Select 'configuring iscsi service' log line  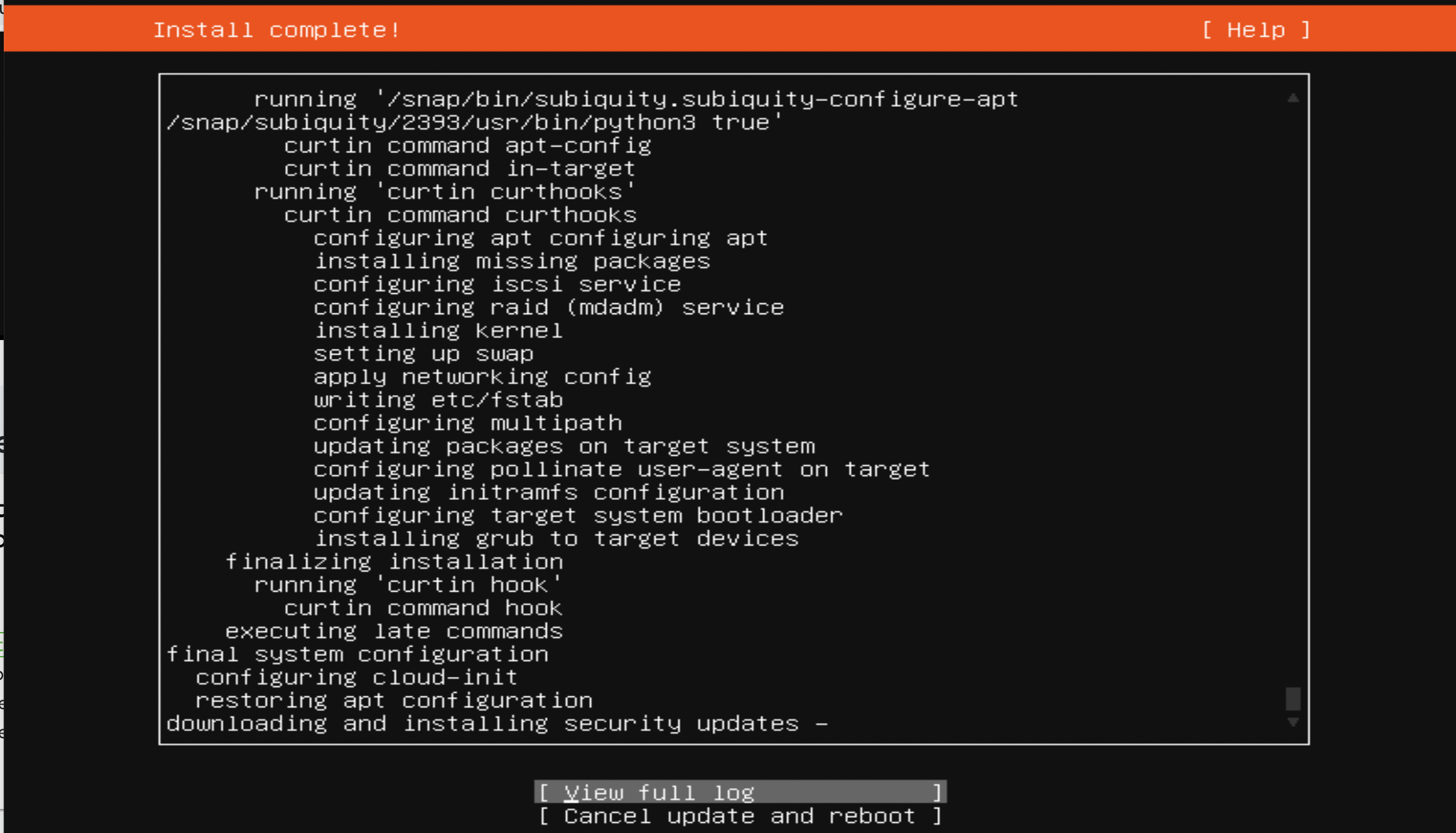coord(497,284)
